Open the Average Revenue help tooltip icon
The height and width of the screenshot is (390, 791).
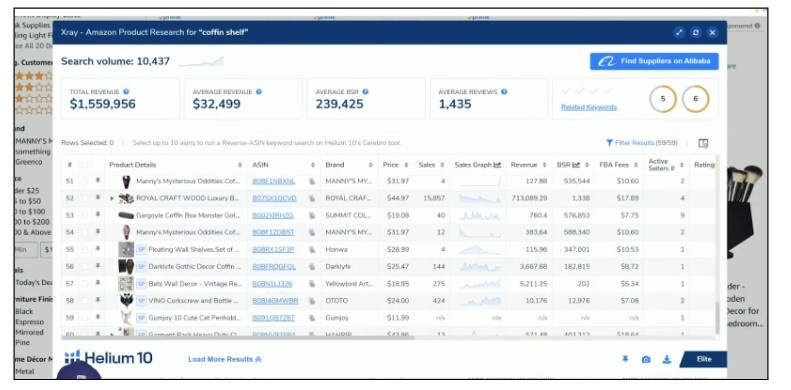[x=259, y=92]
